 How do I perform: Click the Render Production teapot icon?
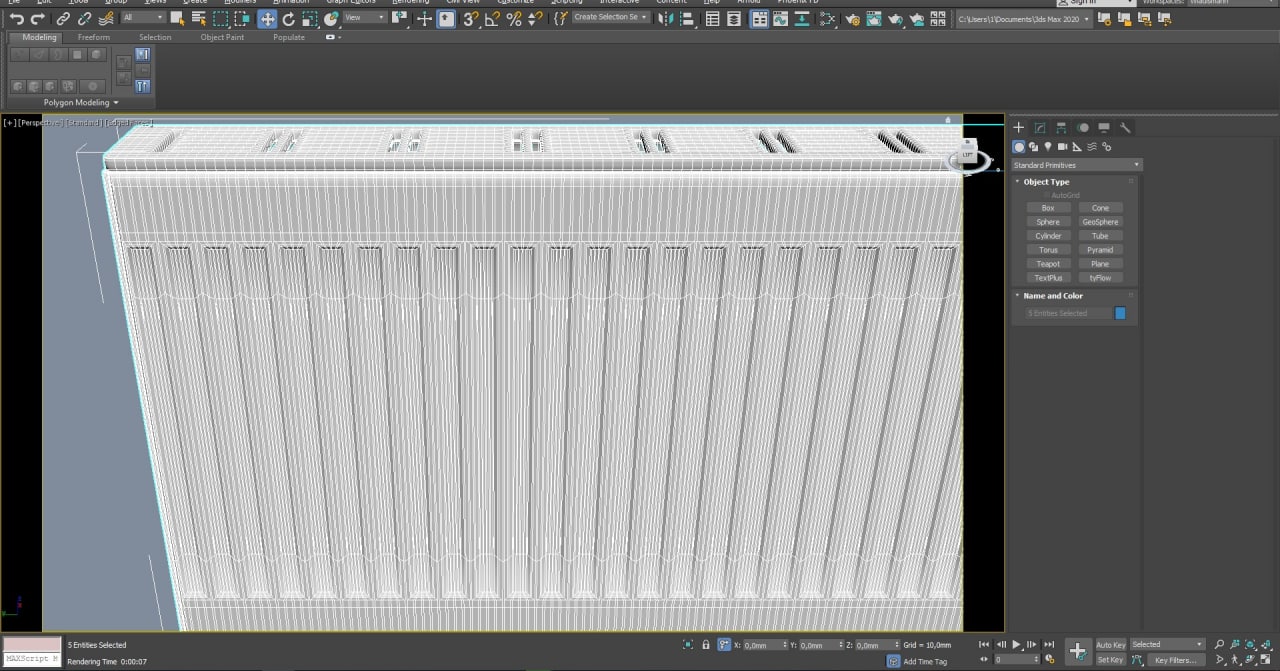(x=895, y=18)
